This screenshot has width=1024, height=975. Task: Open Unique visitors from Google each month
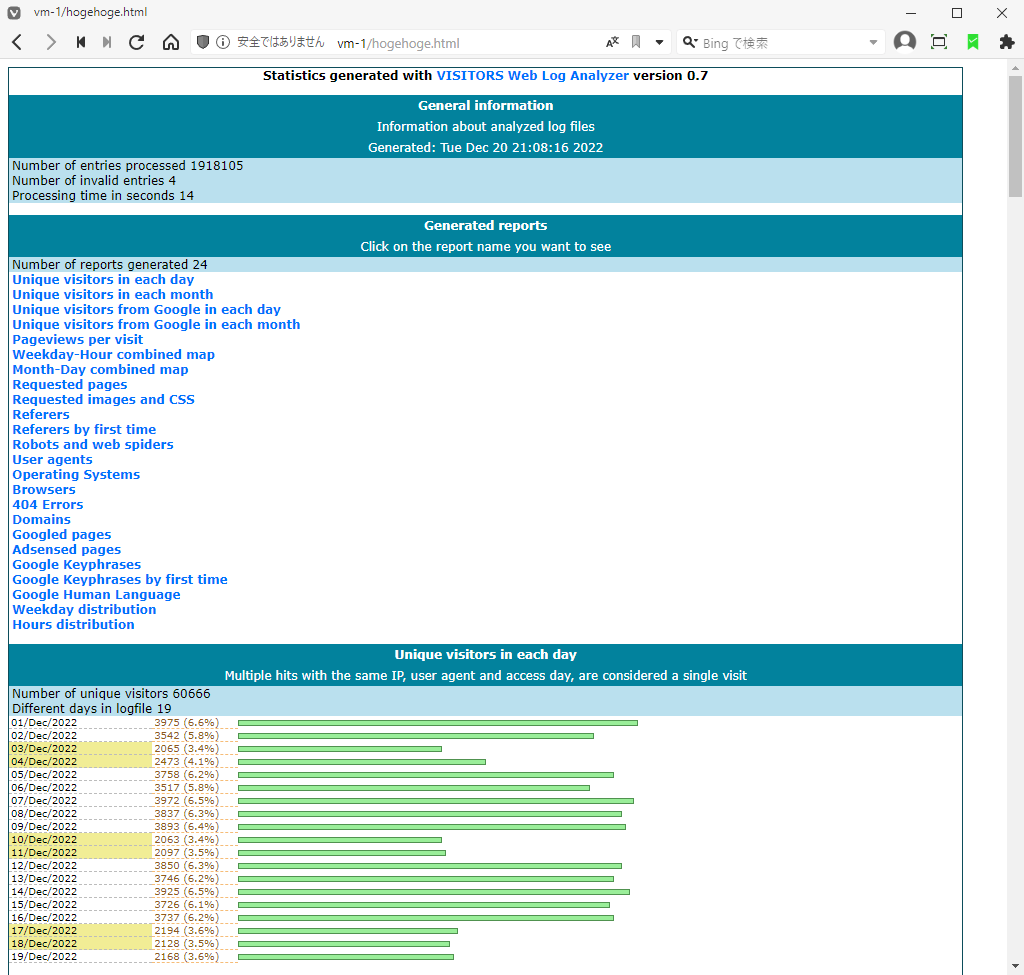click(156, 325)
